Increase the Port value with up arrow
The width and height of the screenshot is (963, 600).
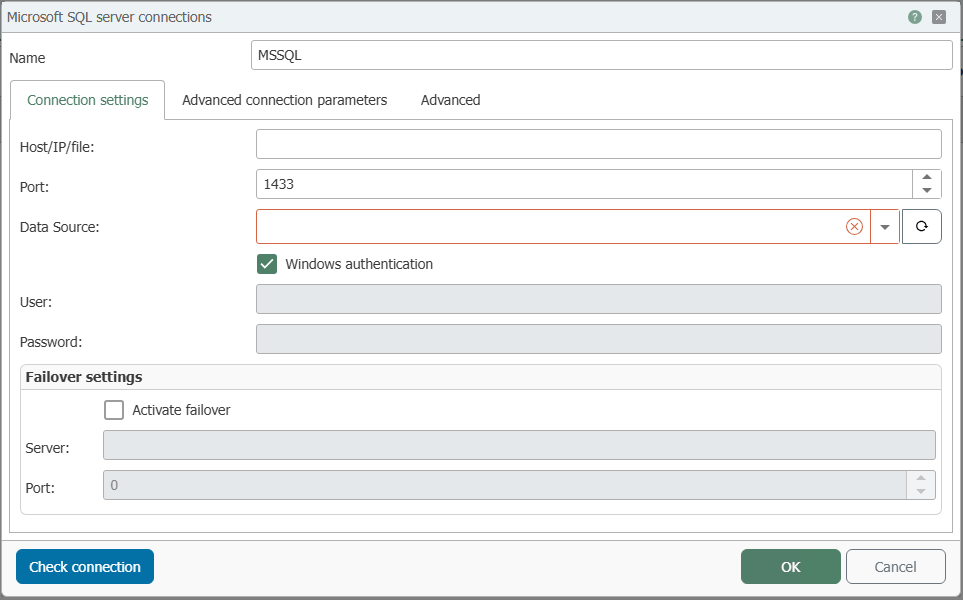(927, 177)
